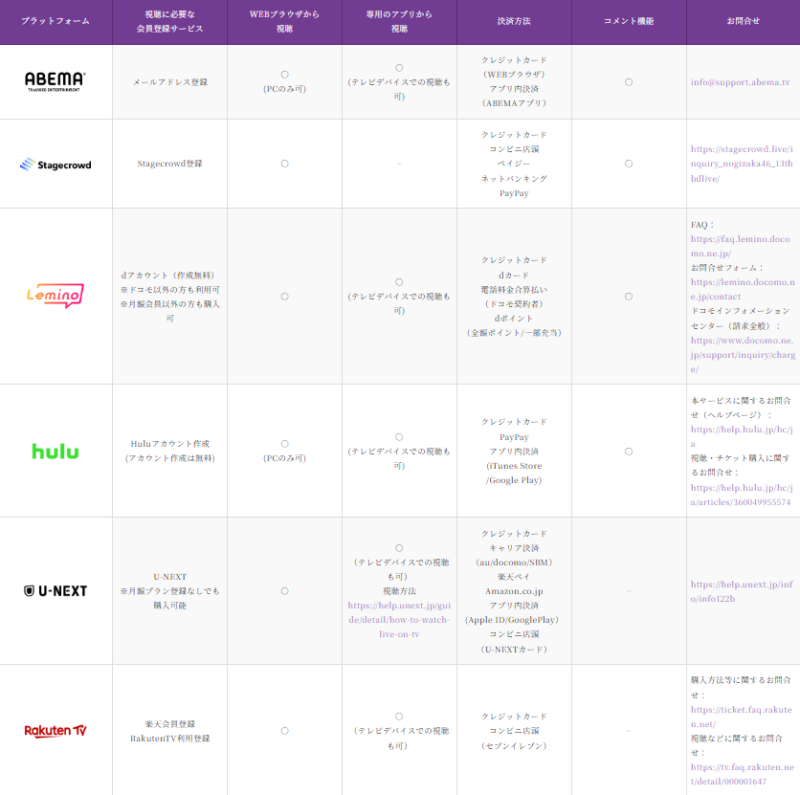Viewport: 800px width, 795px height.
Task: Open the U-NEXT how-to-watch-live-on-tv guide link
Action: pos(399,619)
